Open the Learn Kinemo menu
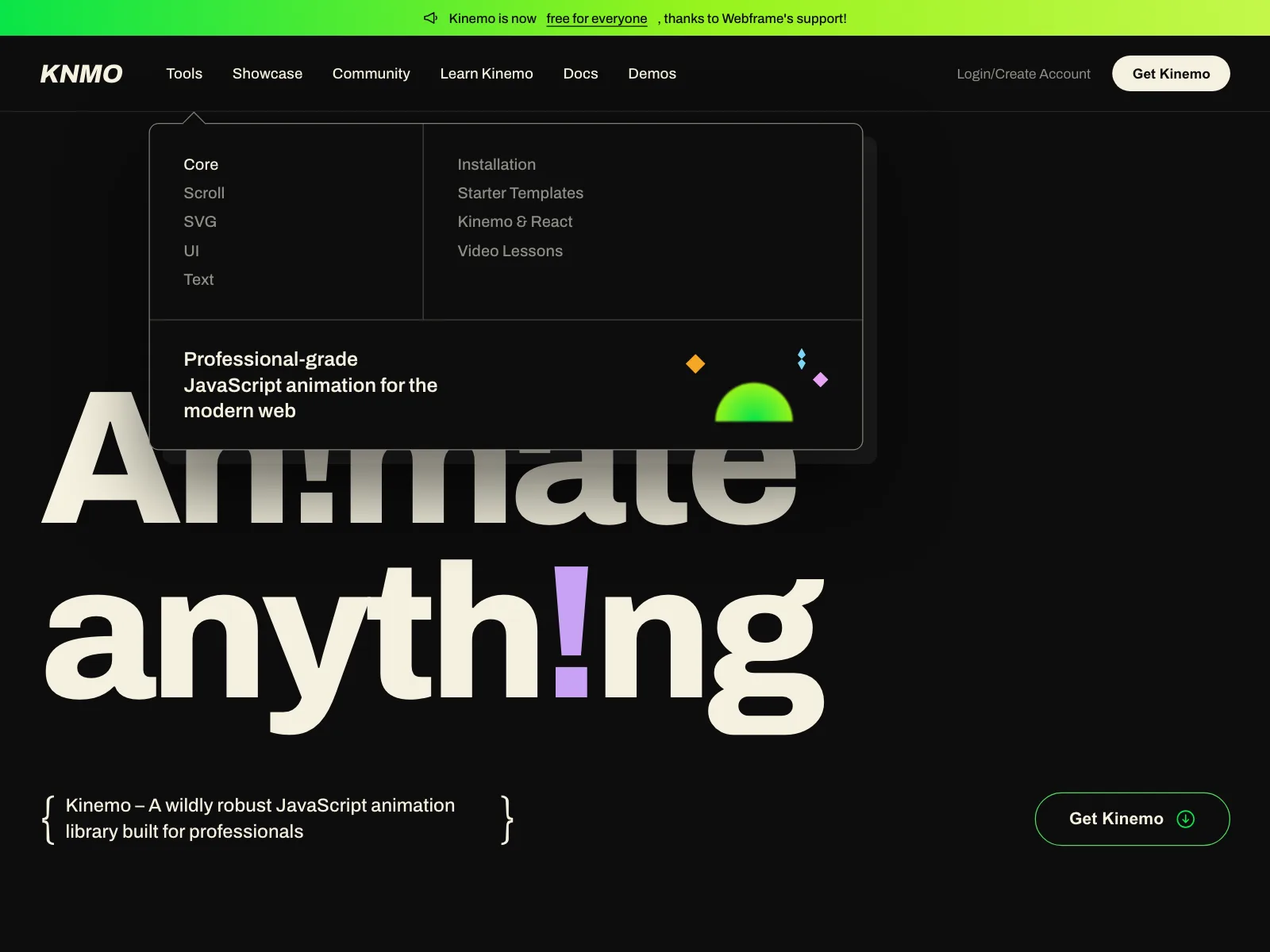Image resolution: width=1270 pixels, height=952 pixels. click(487, 74)
